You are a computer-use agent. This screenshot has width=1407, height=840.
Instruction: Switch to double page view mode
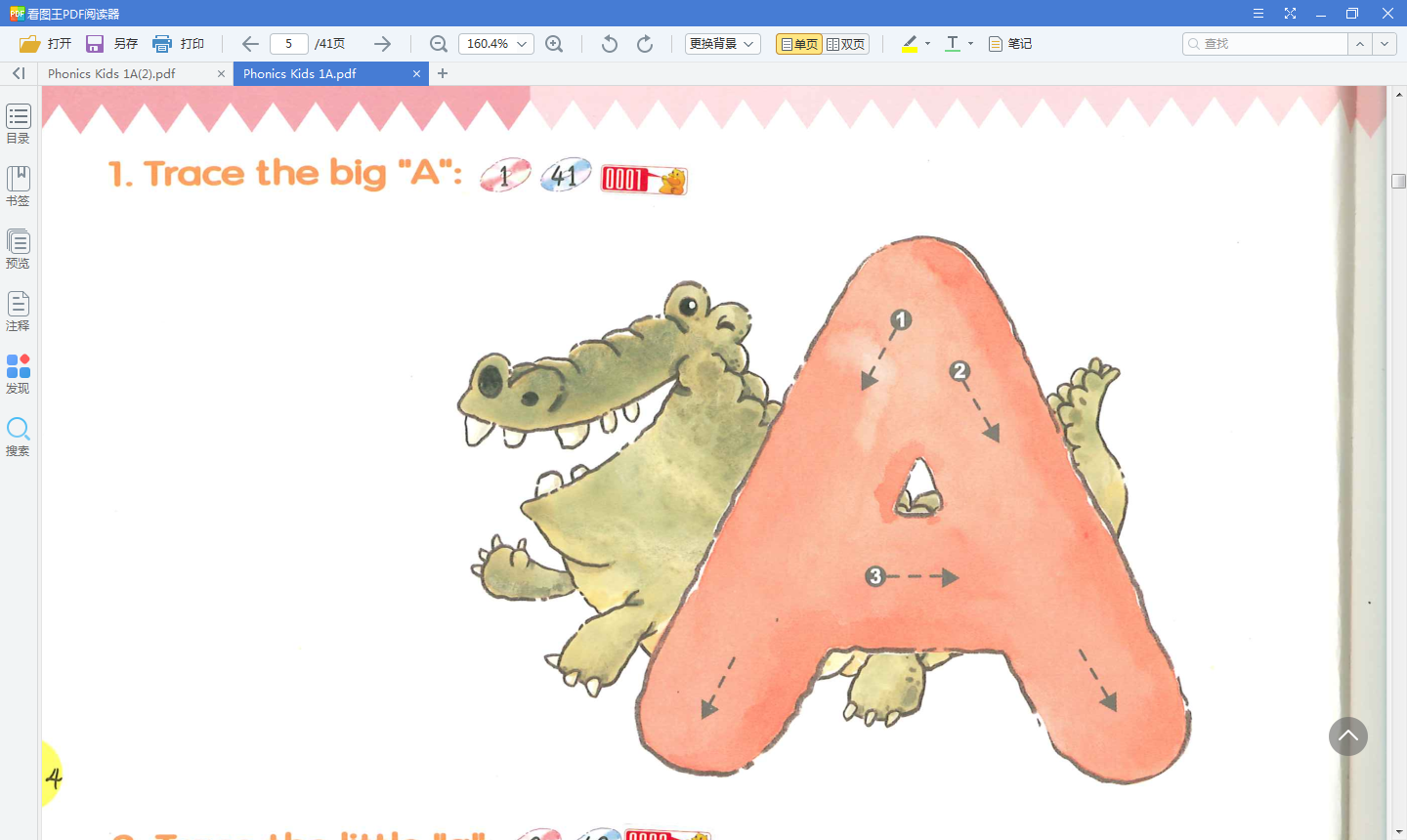pos(846,44)
